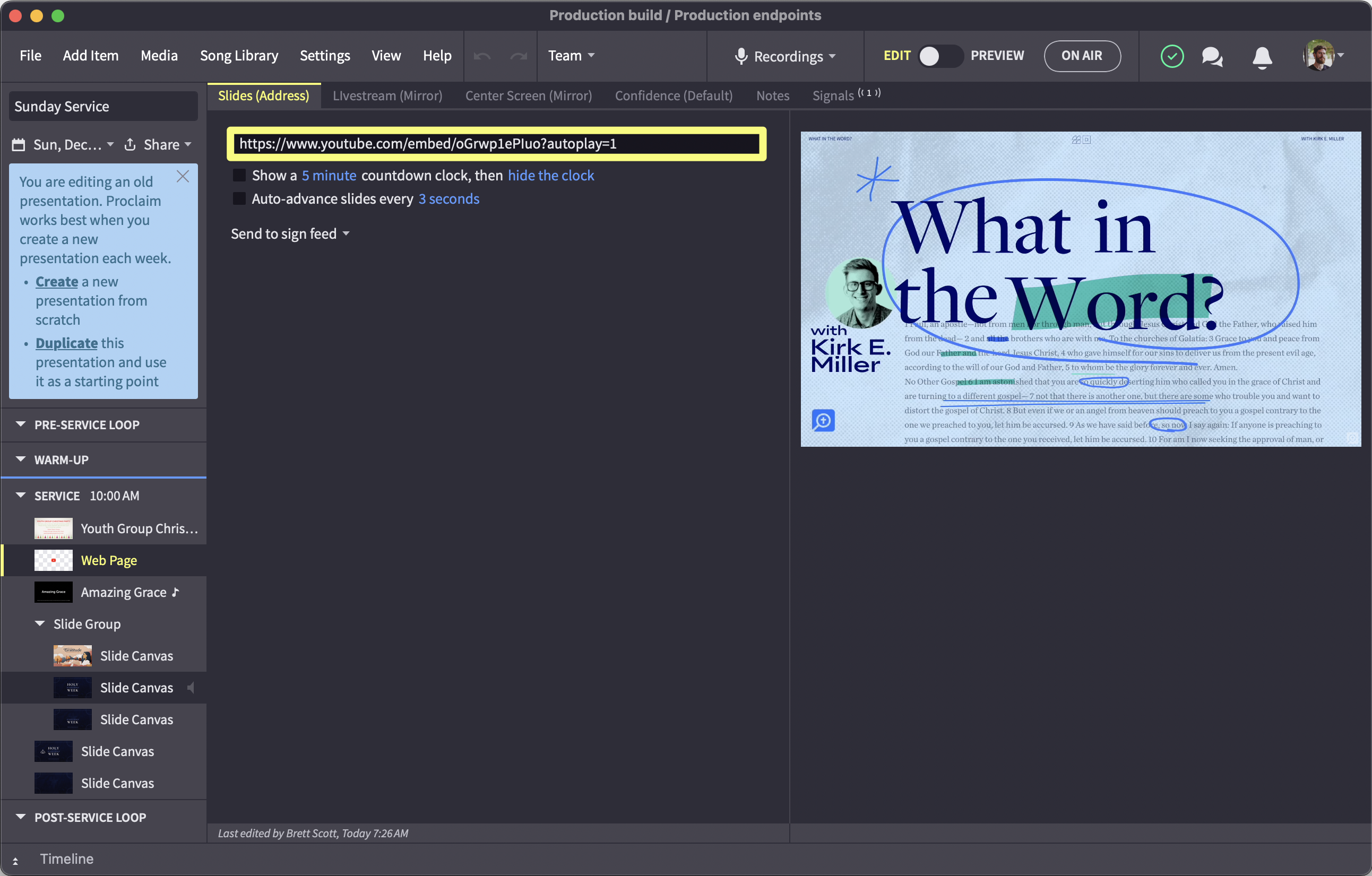This screenshot has width=1372, height=876.
Task: Open the notifications bell
Action: coord(1262,57)
